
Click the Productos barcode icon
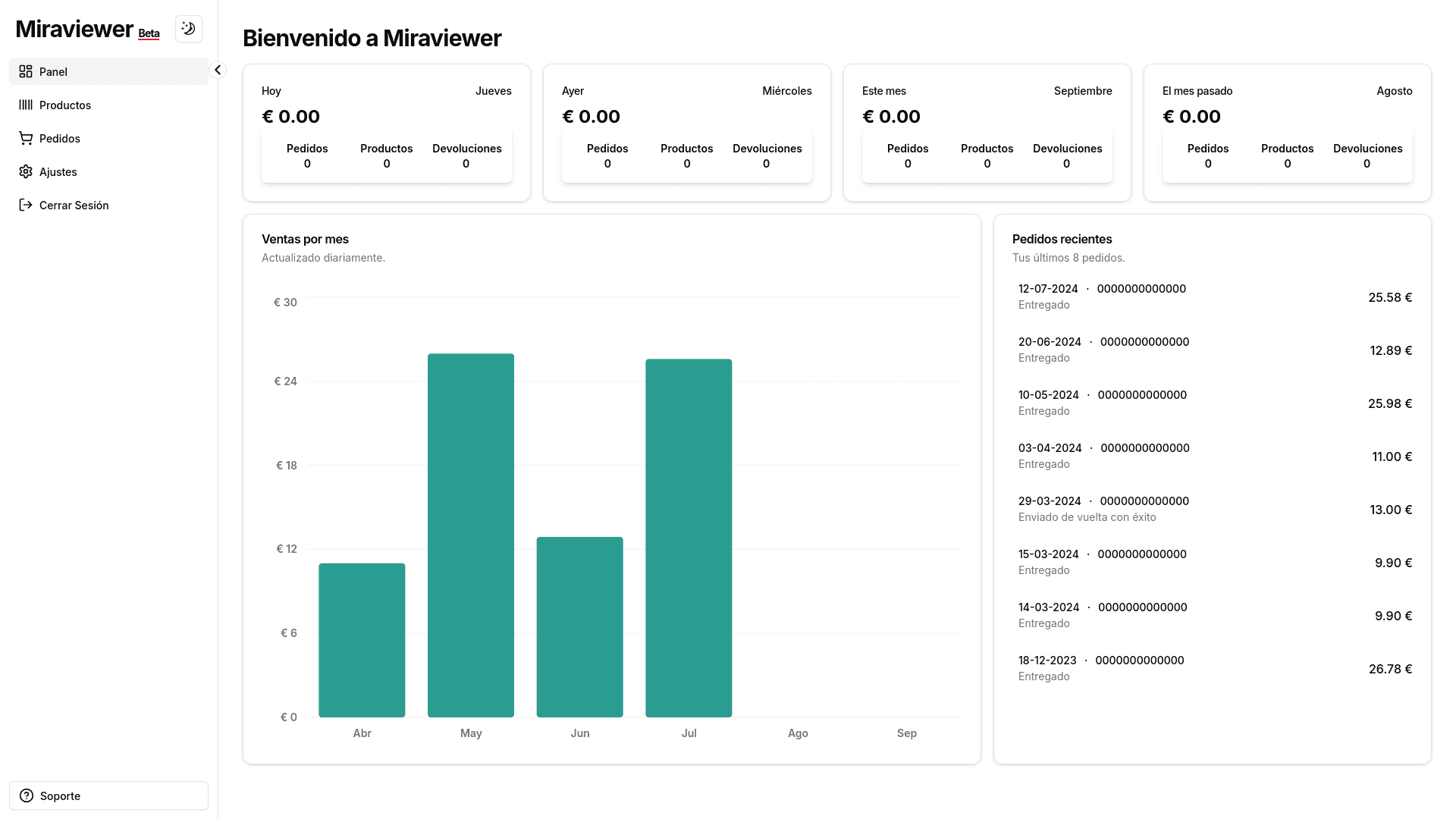[26, 105]
